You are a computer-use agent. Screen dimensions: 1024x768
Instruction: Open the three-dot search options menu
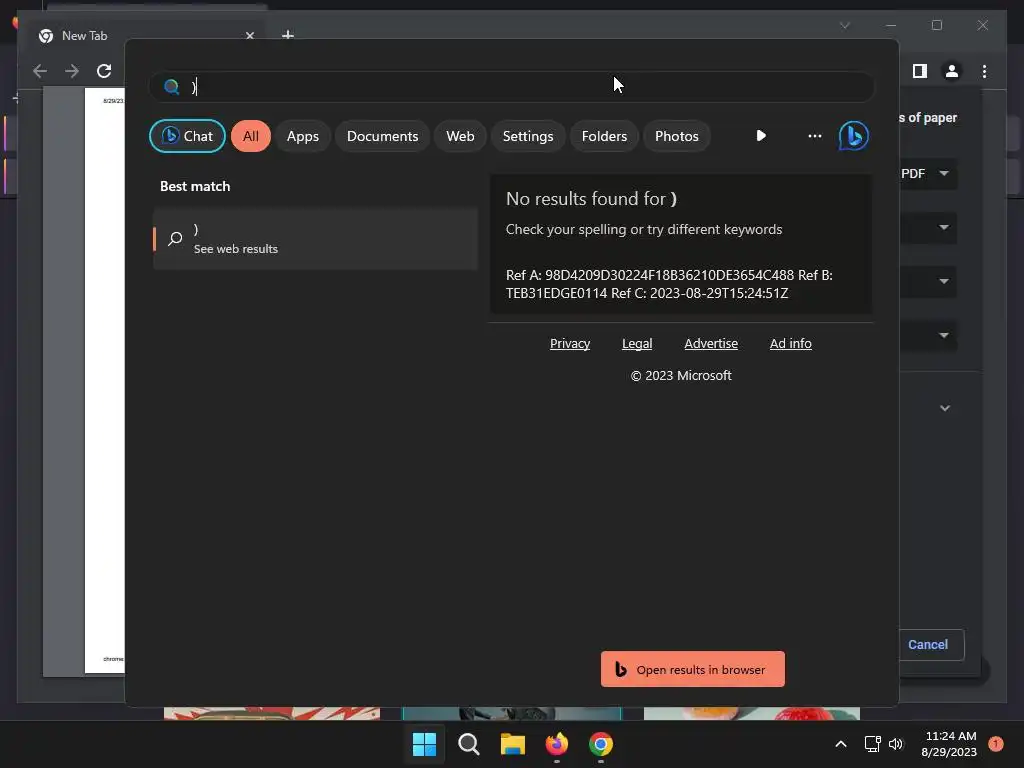click(814, 136)
